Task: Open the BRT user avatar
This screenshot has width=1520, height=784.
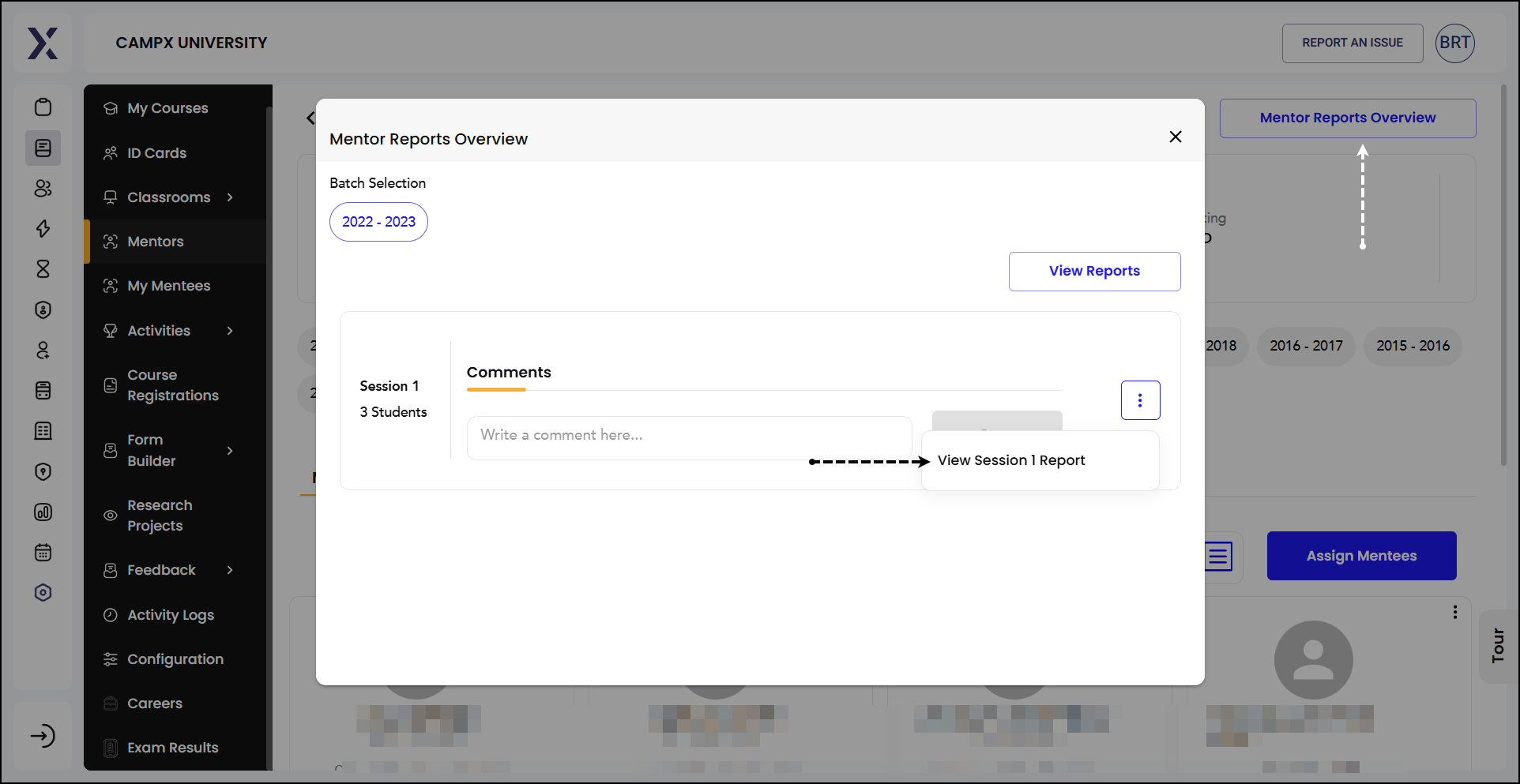Action: [x=1454, y=43]
